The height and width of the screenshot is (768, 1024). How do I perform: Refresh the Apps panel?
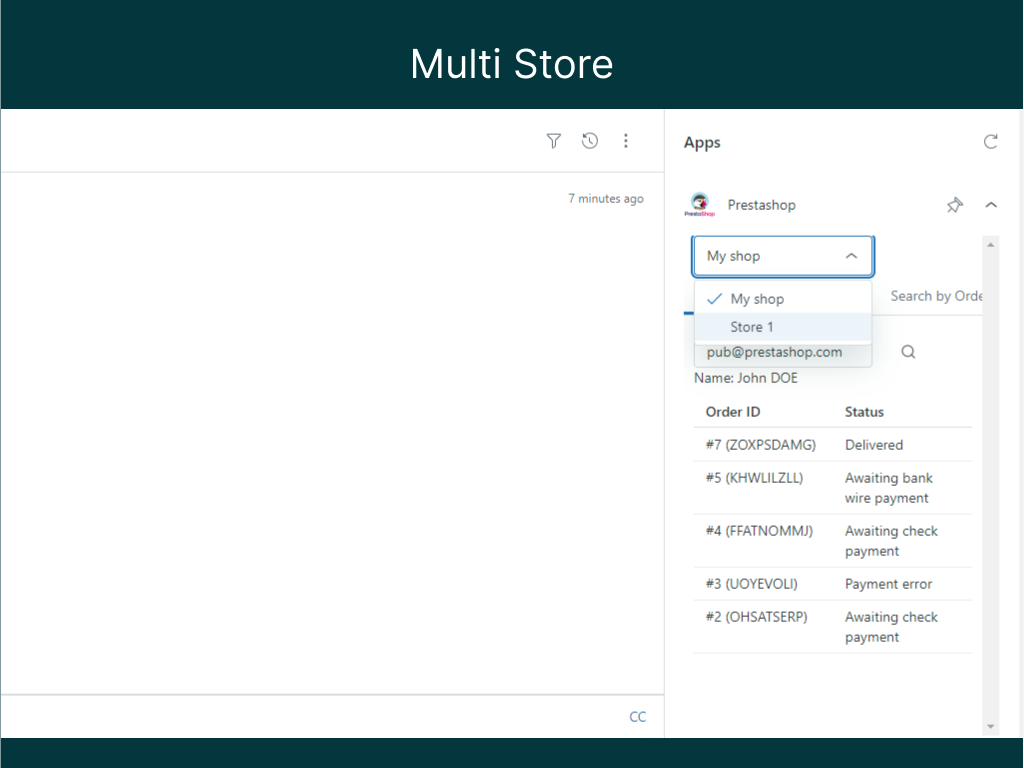(990, 142)
